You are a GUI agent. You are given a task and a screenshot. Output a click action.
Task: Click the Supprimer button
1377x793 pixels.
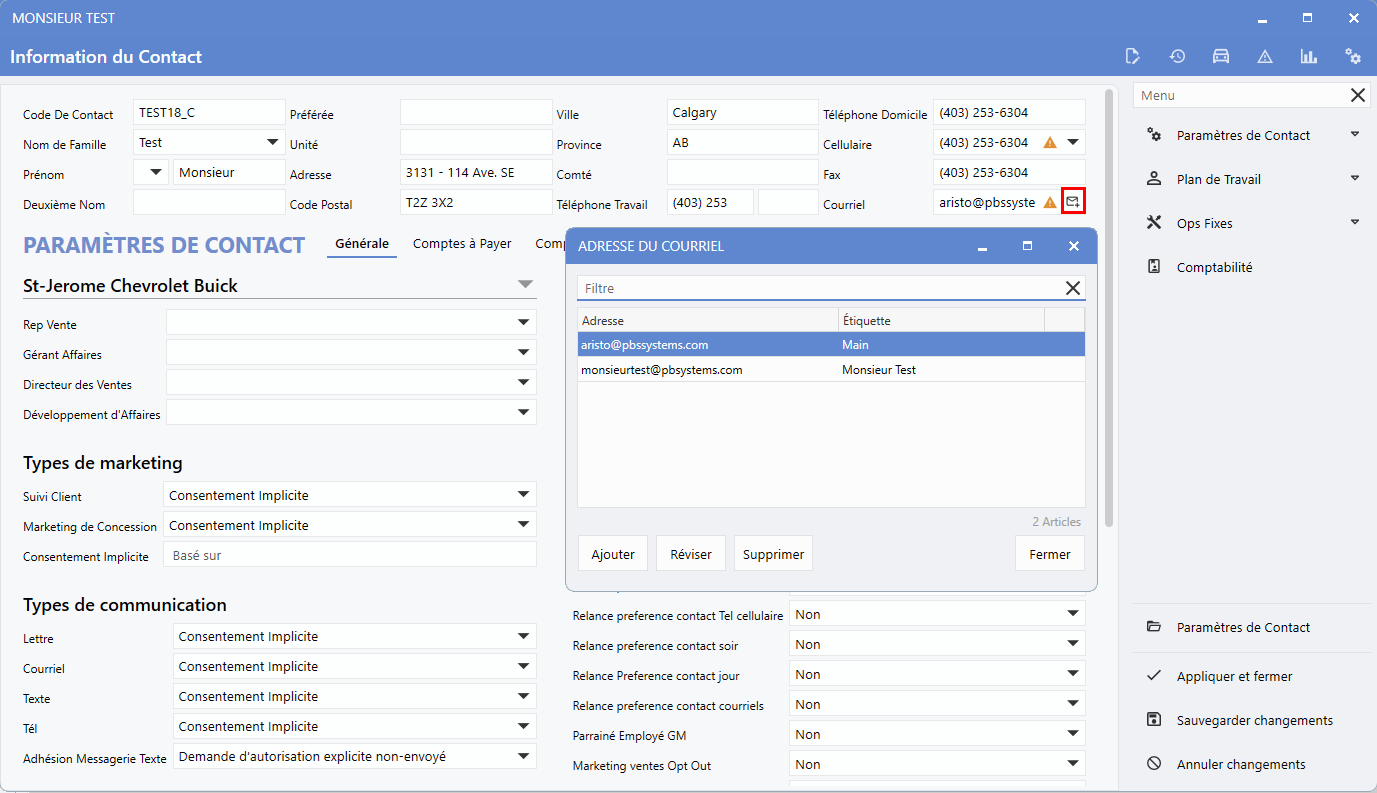tap(773, 554)
